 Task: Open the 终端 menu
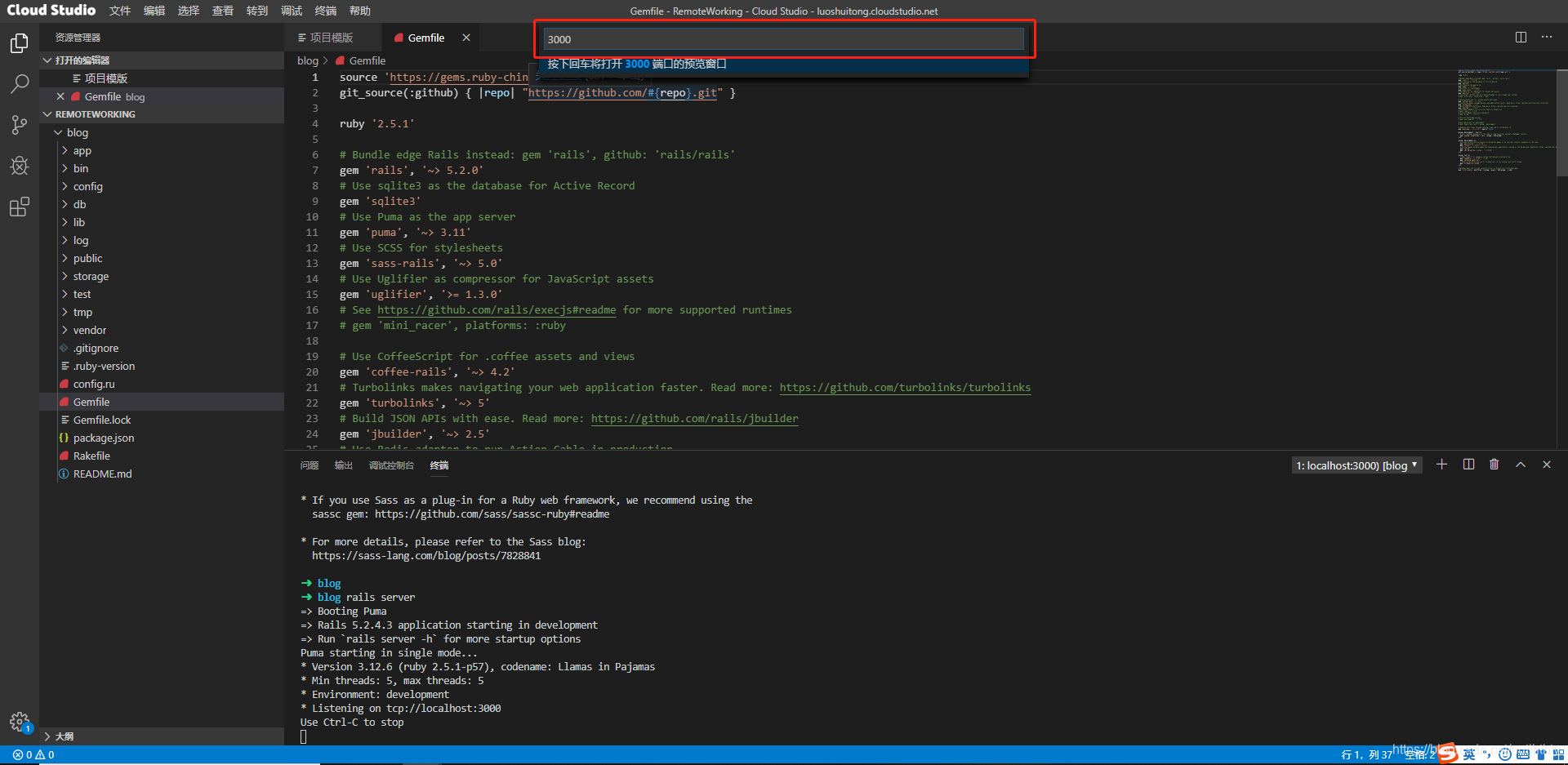326,11
